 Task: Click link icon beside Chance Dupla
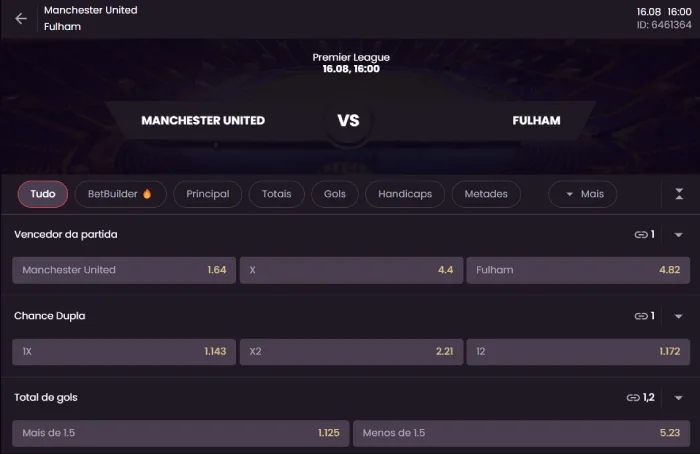[641, 316]
